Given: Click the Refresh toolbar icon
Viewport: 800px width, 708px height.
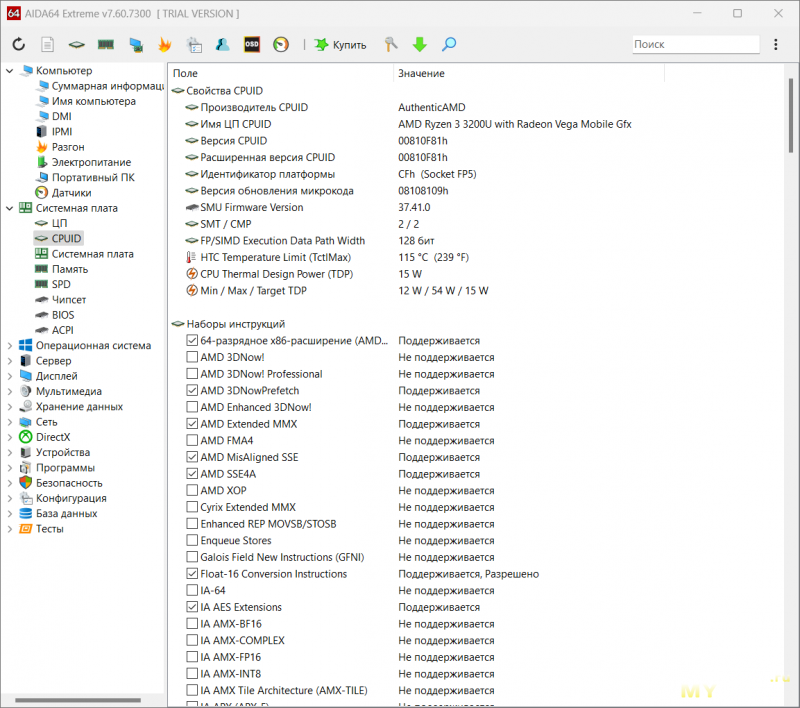Looking at the screenshot, I should tap(19, 44).
